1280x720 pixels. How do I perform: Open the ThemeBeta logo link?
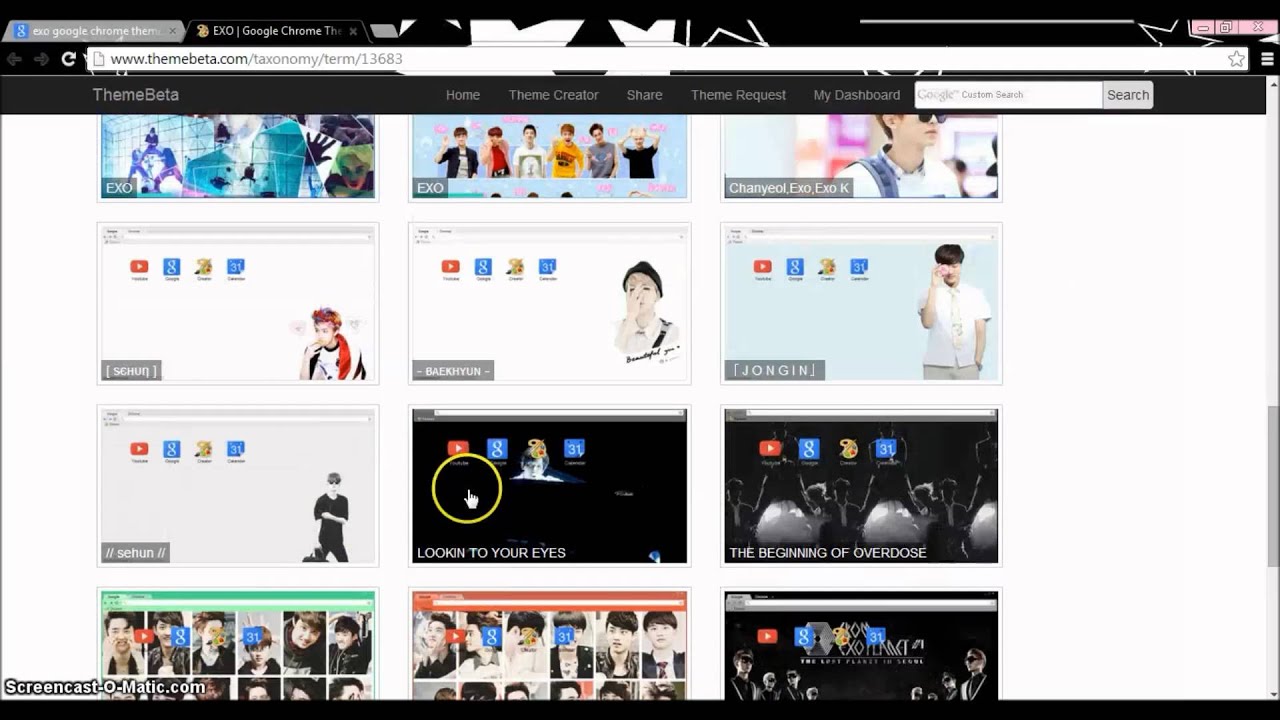pyautogui.click(x=136, y=95)
